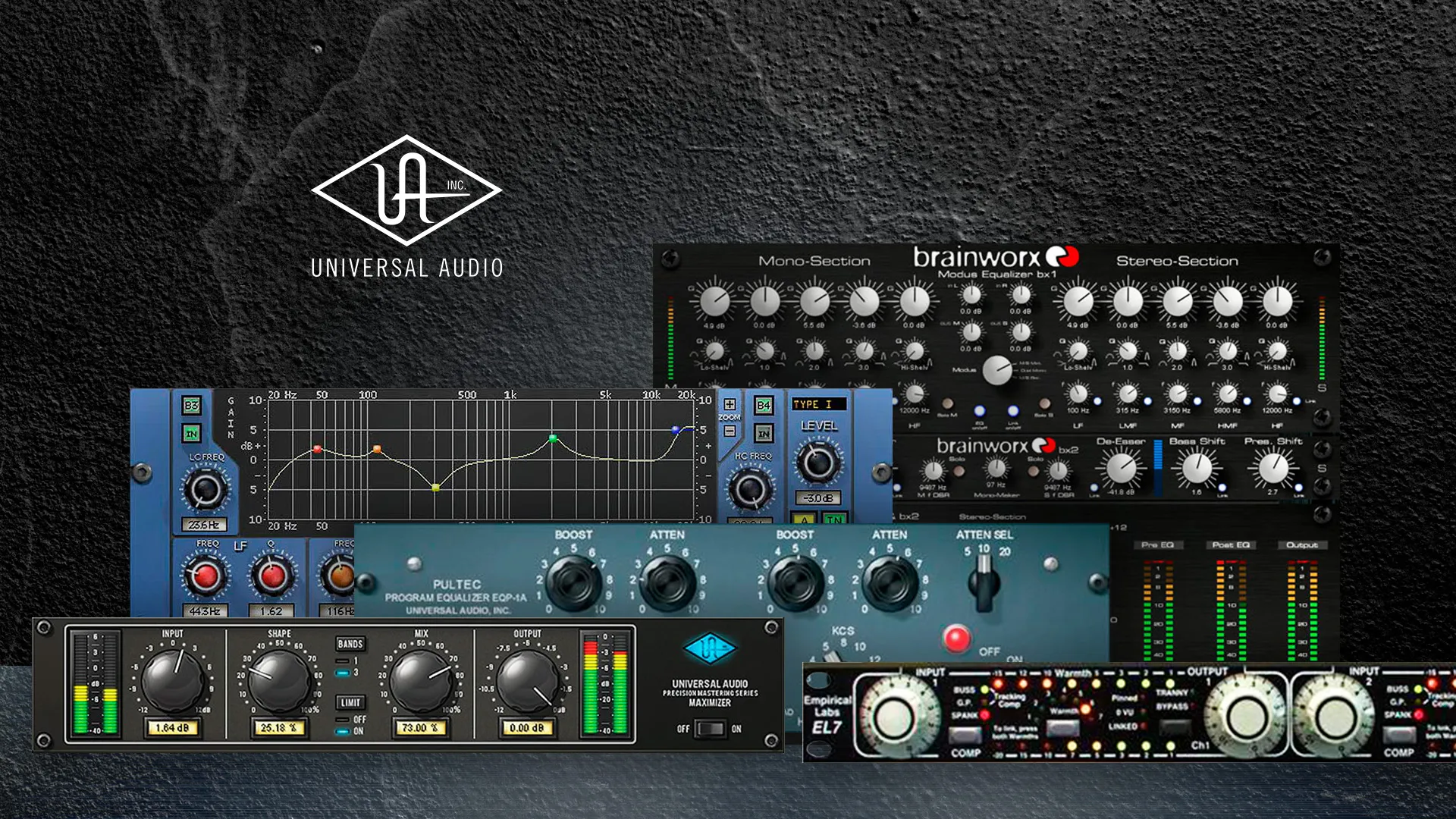Screen dimensions: 1456x819
Task: Set Limit to ON on the Maximizer
Action: pyautogui.click(x=343, y=732)
